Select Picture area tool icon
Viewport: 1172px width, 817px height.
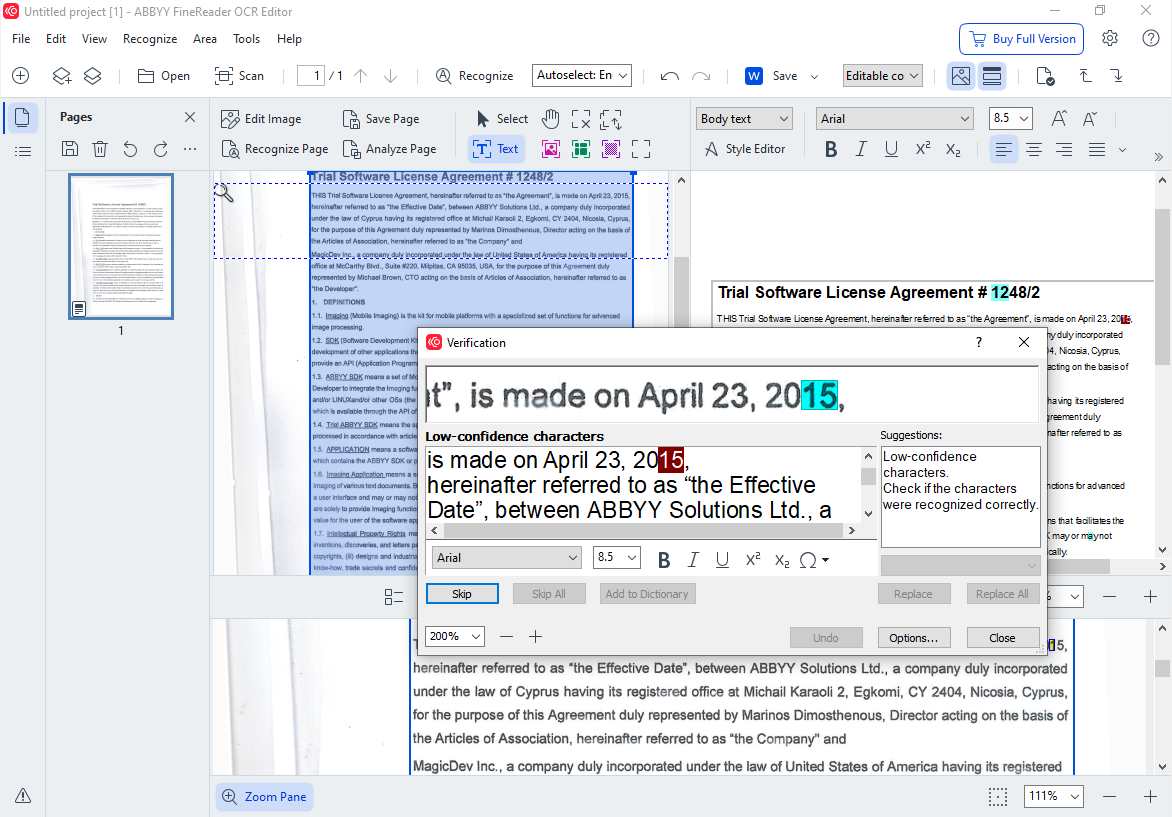click(551, 149)
